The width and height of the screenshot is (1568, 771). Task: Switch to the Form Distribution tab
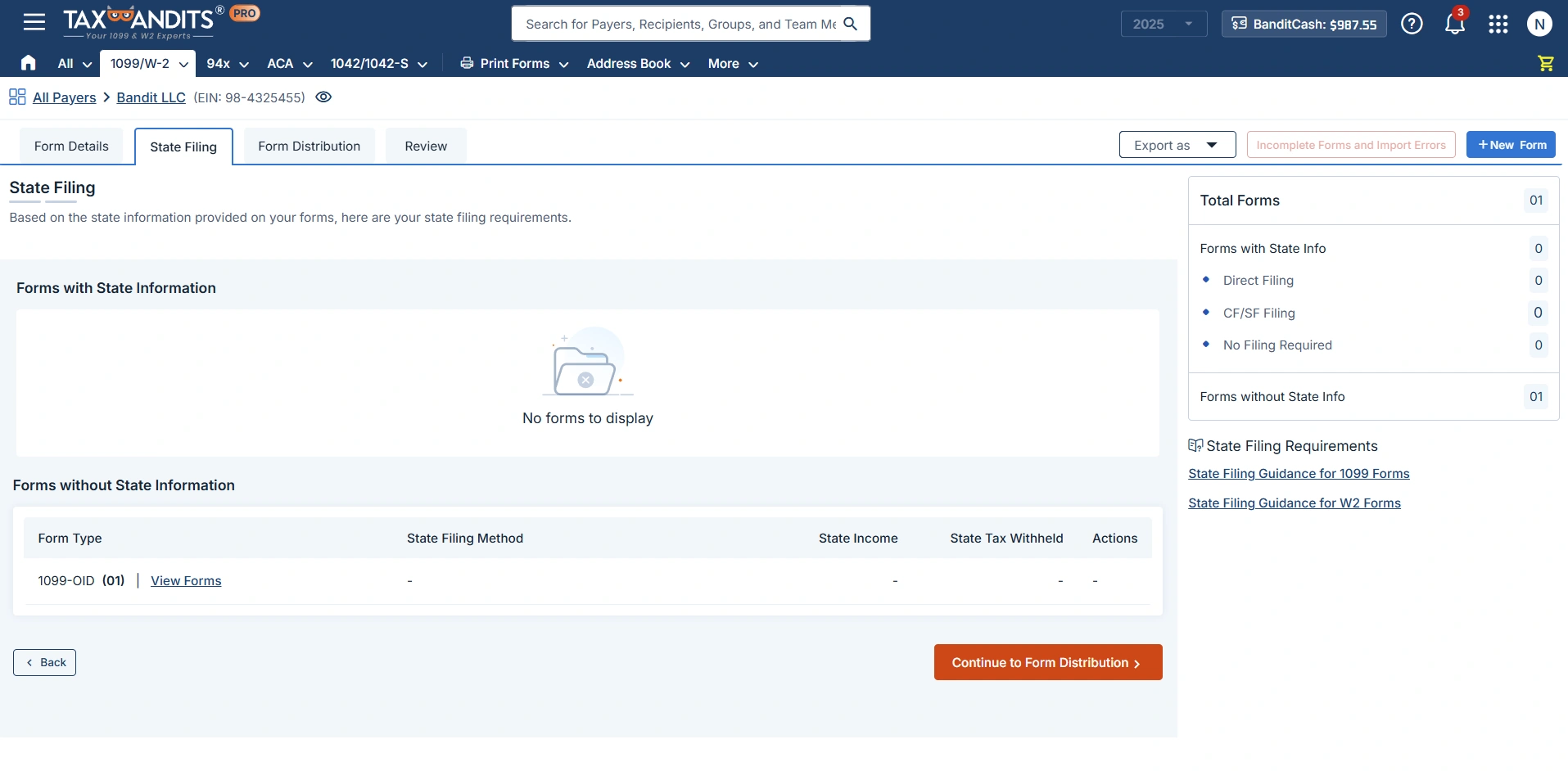[x=309, y=146]
